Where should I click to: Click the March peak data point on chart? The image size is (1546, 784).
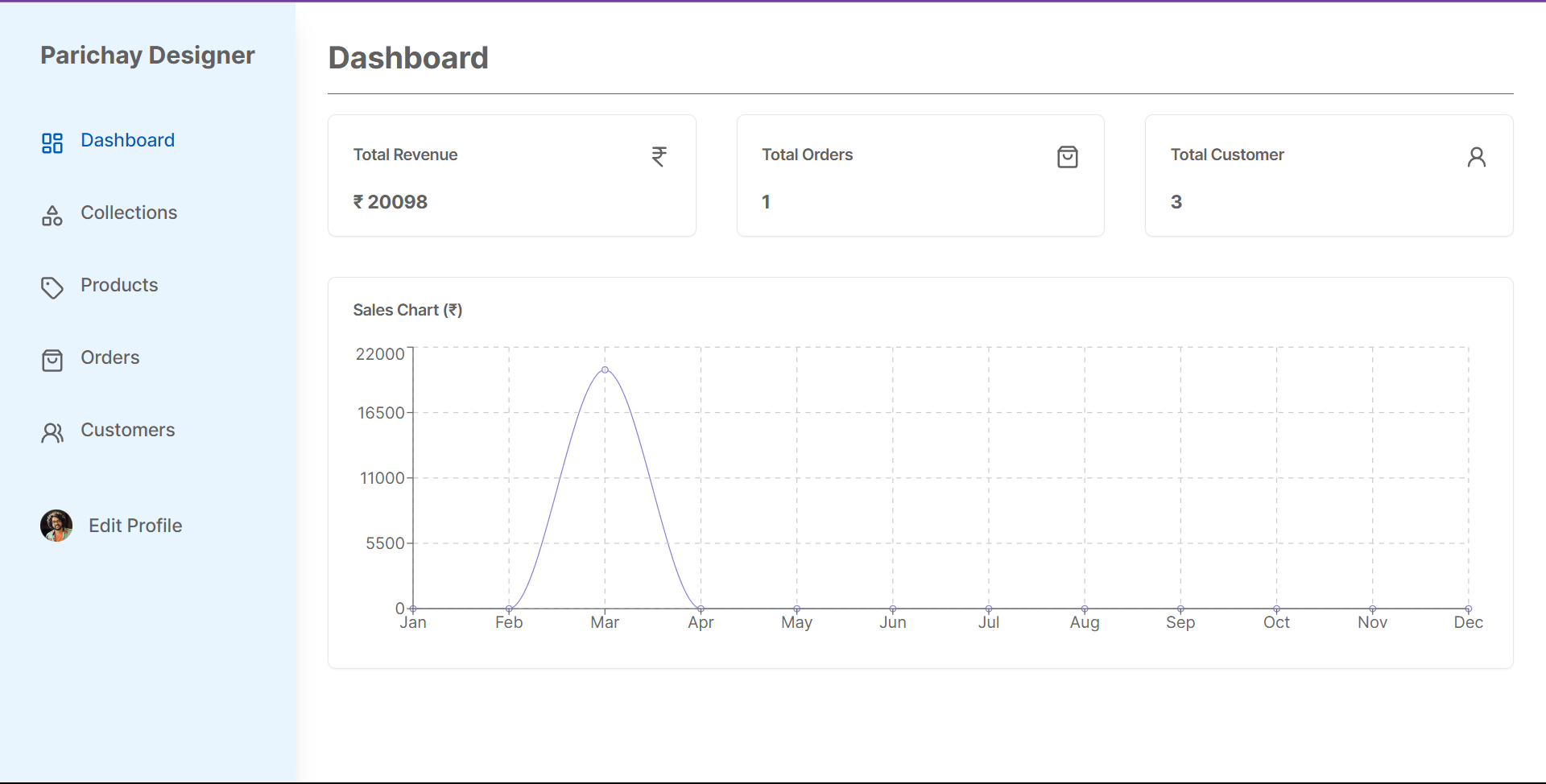pos(605,370)
